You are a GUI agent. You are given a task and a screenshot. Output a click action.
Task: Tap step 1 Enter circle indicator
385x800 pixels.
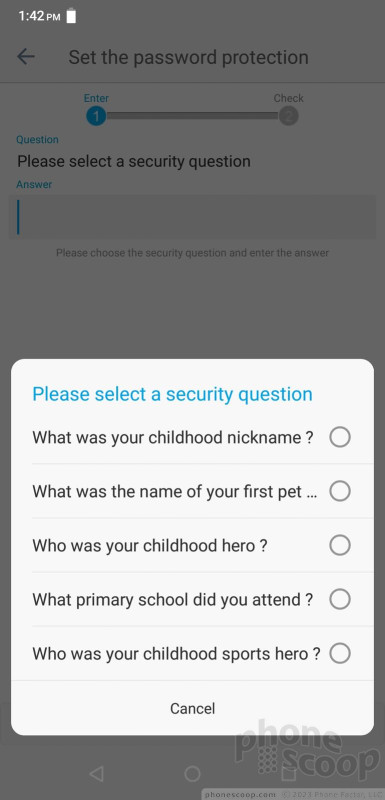pos(96,116)
